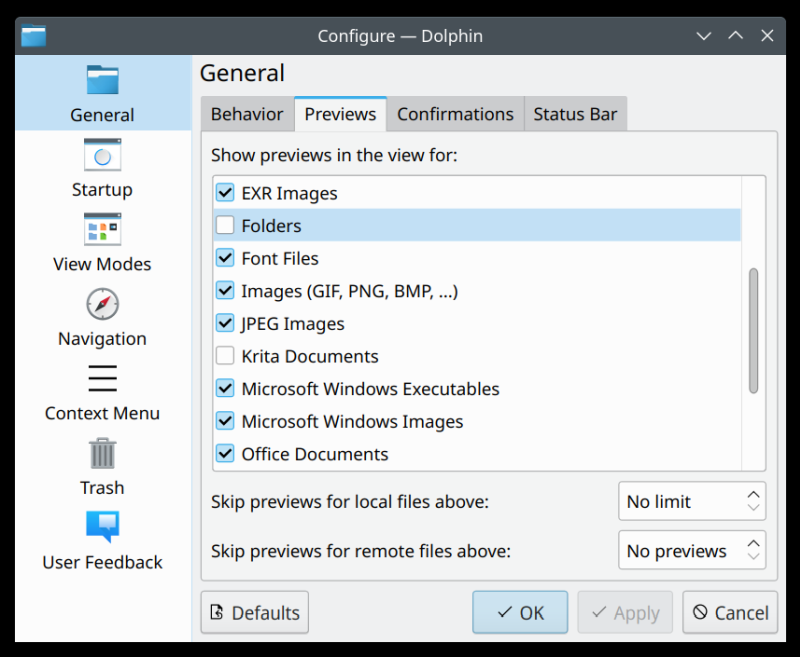This screenshot has width=800, height=657.
Task: Click the Dolphin folder icon in title bar
Action: [34, 36]
